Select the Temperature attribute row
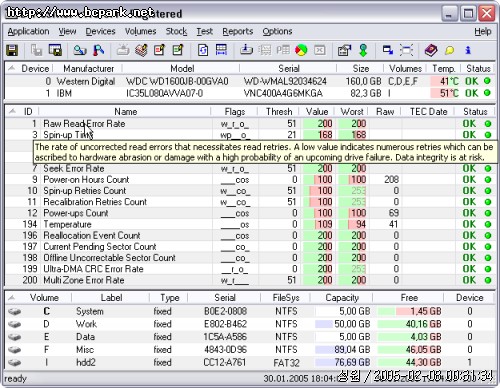The image size is (500, 388). [250, 224]
